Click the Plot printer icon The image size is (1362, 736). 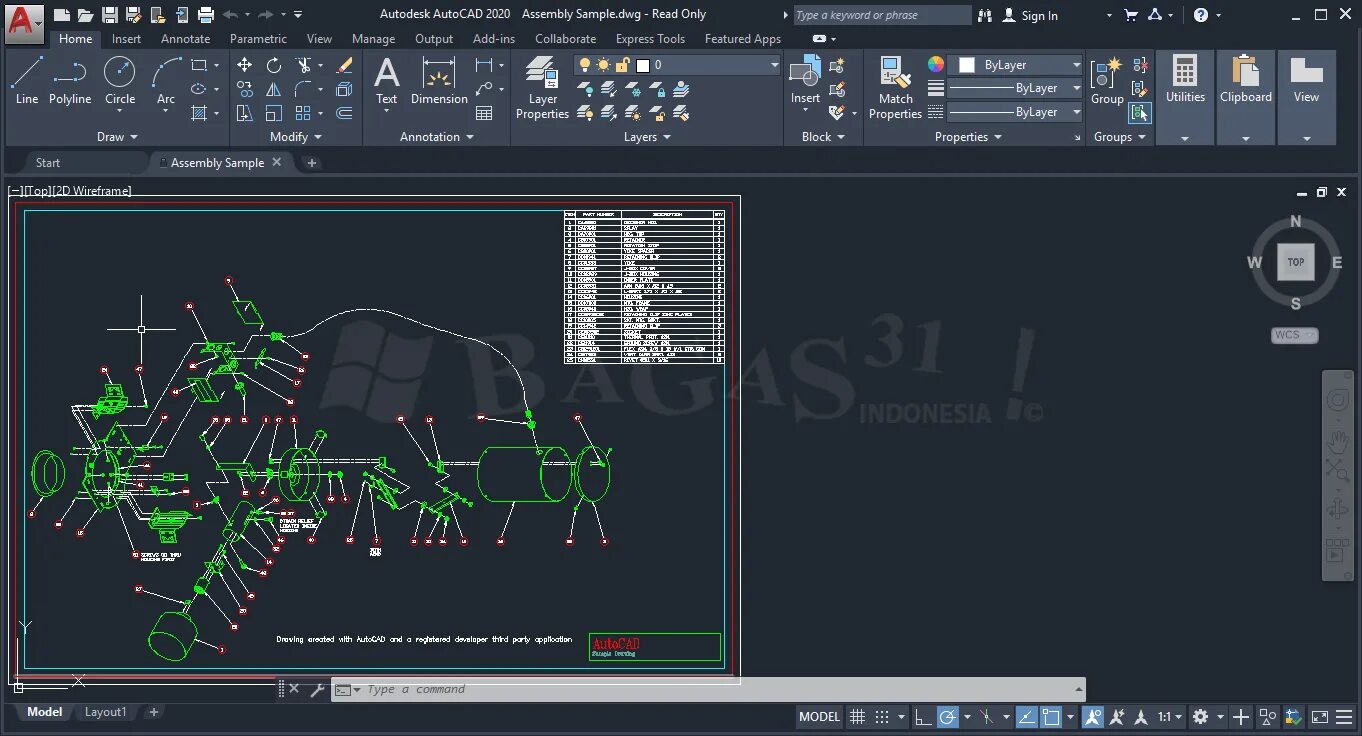coord(206,14)
